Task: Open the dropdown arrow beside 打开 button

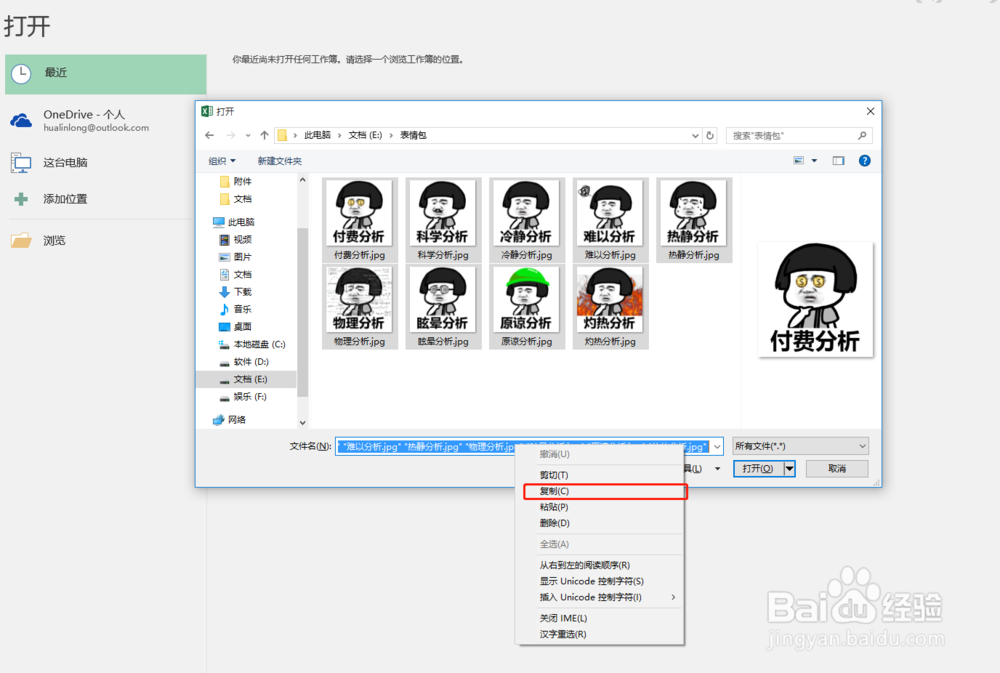Action: [790, 469]
